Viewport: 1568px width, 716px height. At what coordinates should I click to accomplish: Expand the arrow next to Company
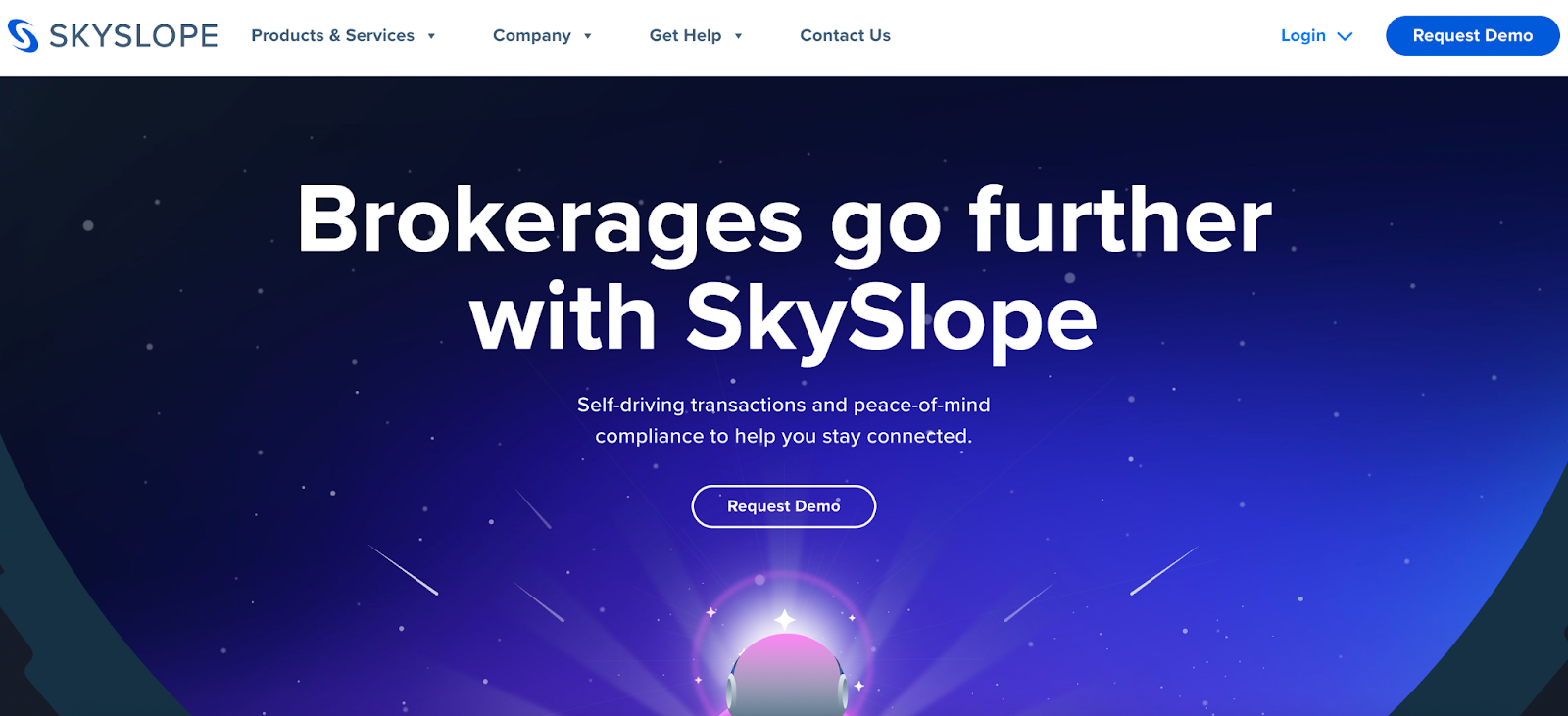pyautogui.click(x=588, y=36)
